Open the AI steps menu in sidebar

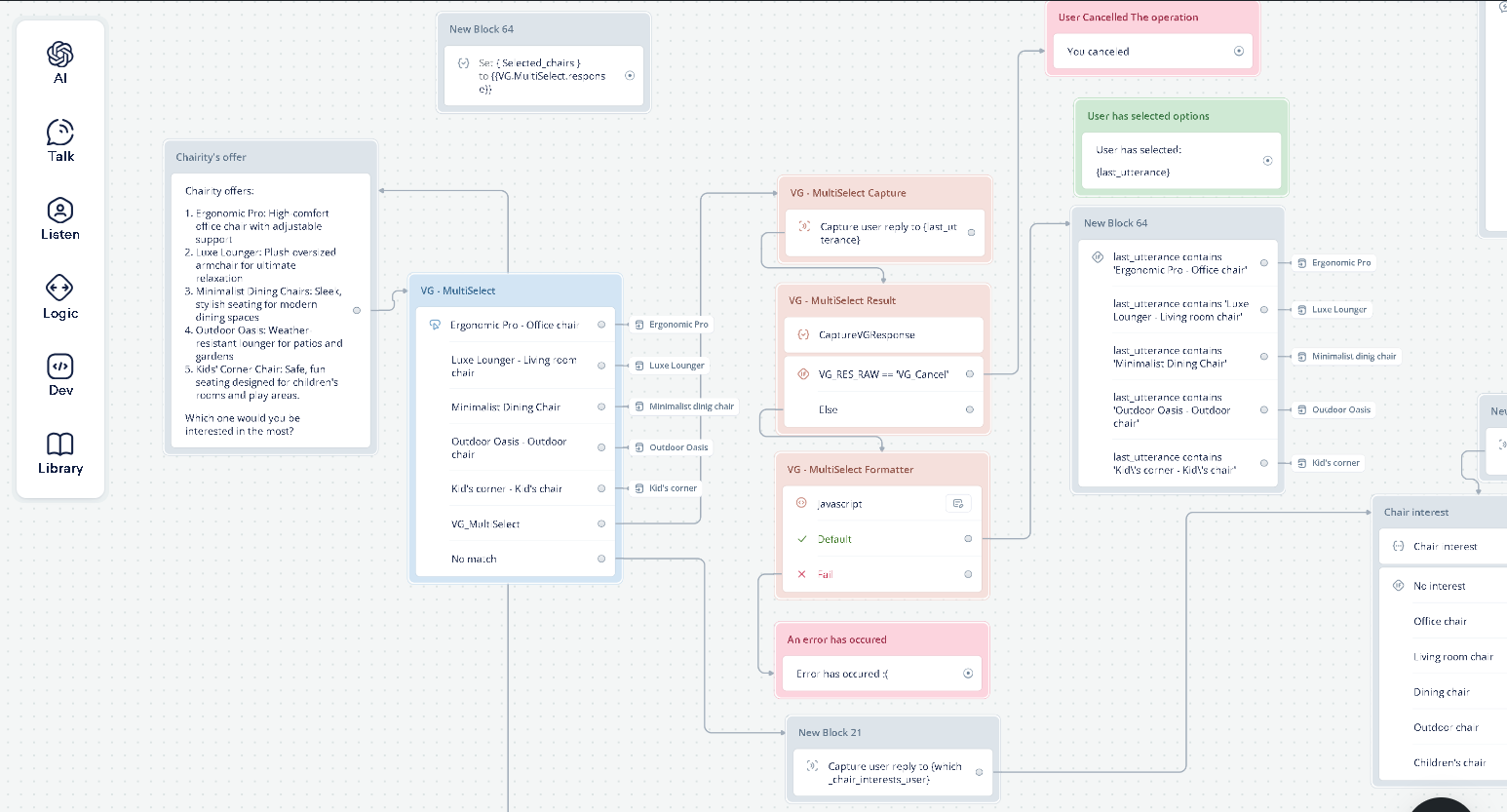[60, 63]
